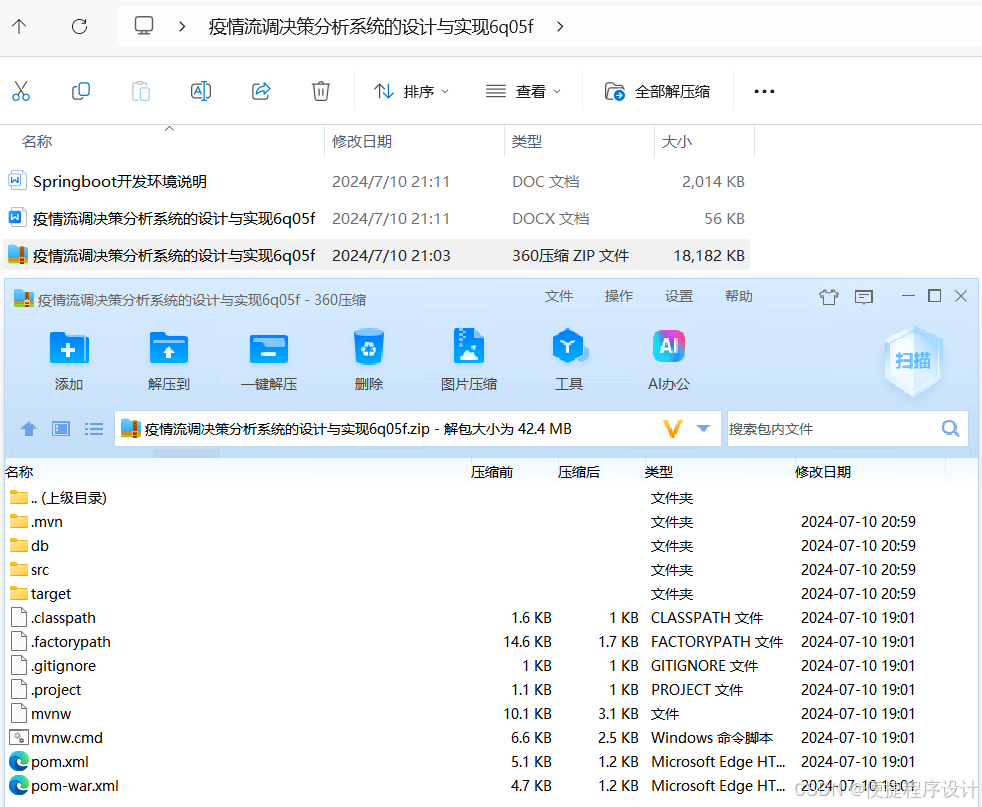
Task: Sort archive list by archive 修改日期 column
Action: (x=823, y=472)
